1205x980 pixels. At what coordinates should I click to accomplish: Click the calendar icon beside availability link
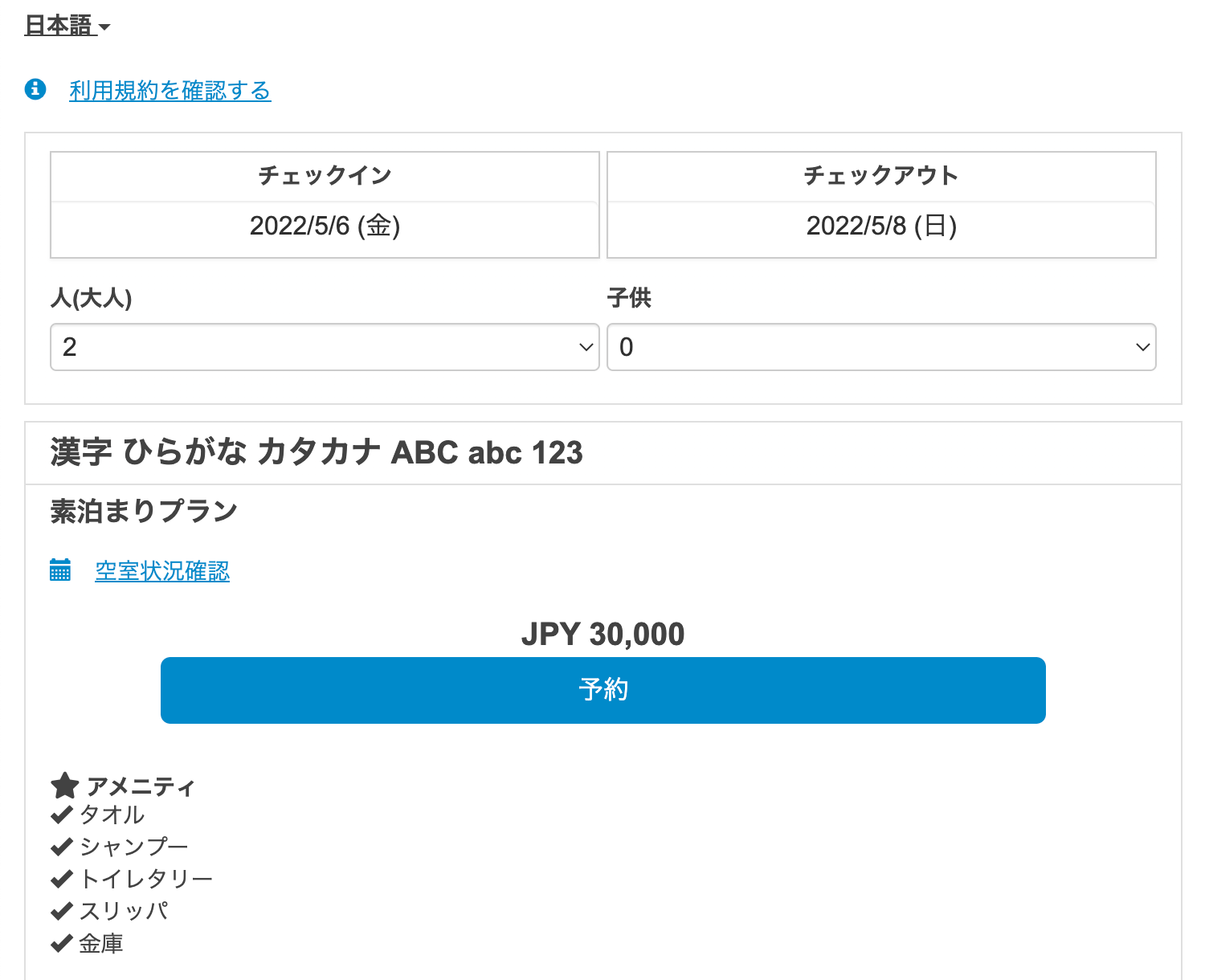tap(60, 570)
